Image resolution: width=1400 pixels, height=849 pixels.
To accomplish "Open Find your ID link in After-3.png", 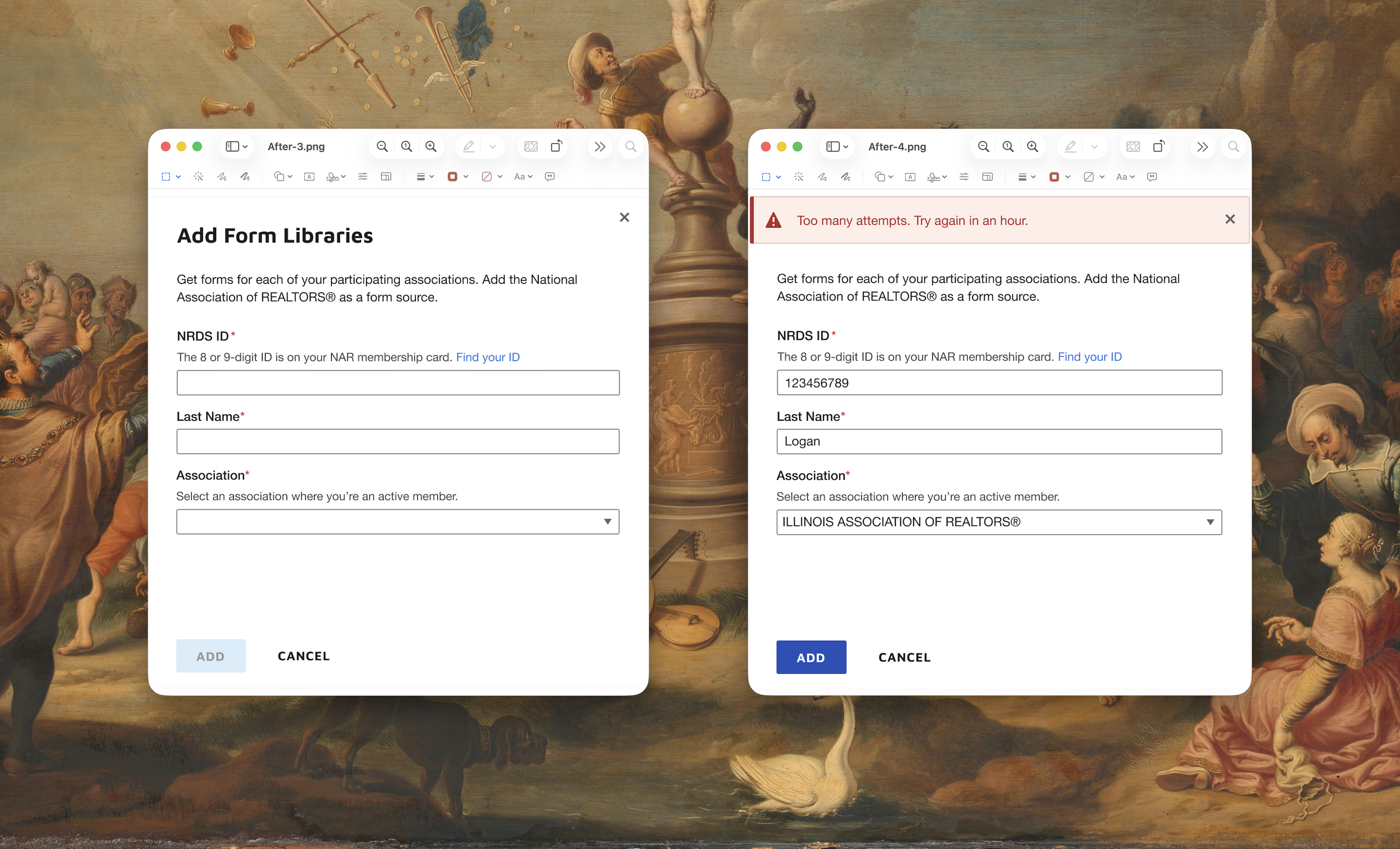I will [487, 357].
